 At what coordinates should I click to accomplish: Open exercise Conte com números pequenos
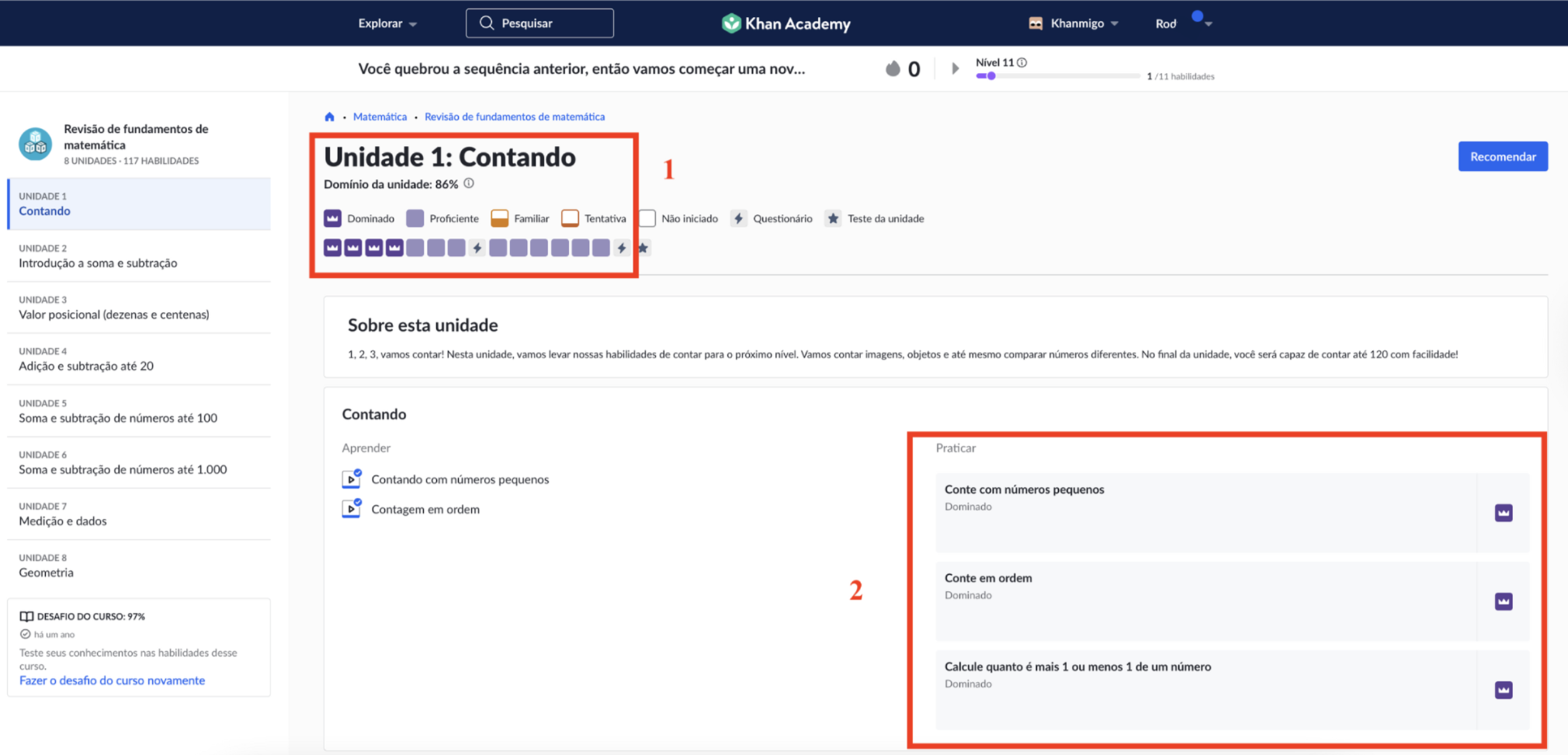click(1233, 513)
